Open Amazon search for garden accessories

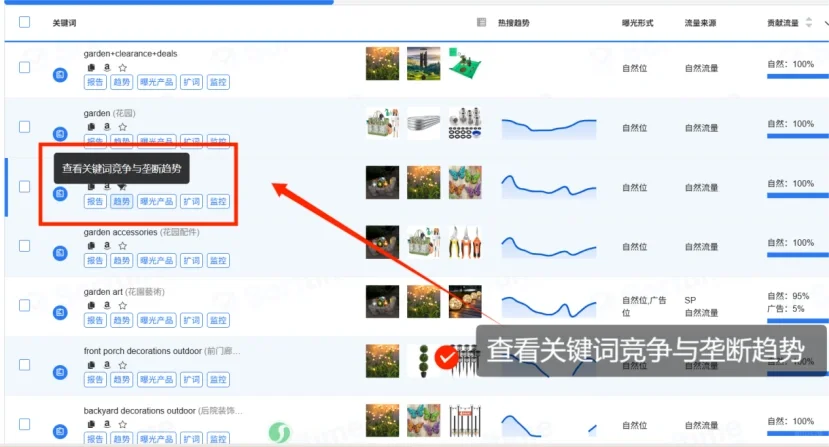point(107,245)
